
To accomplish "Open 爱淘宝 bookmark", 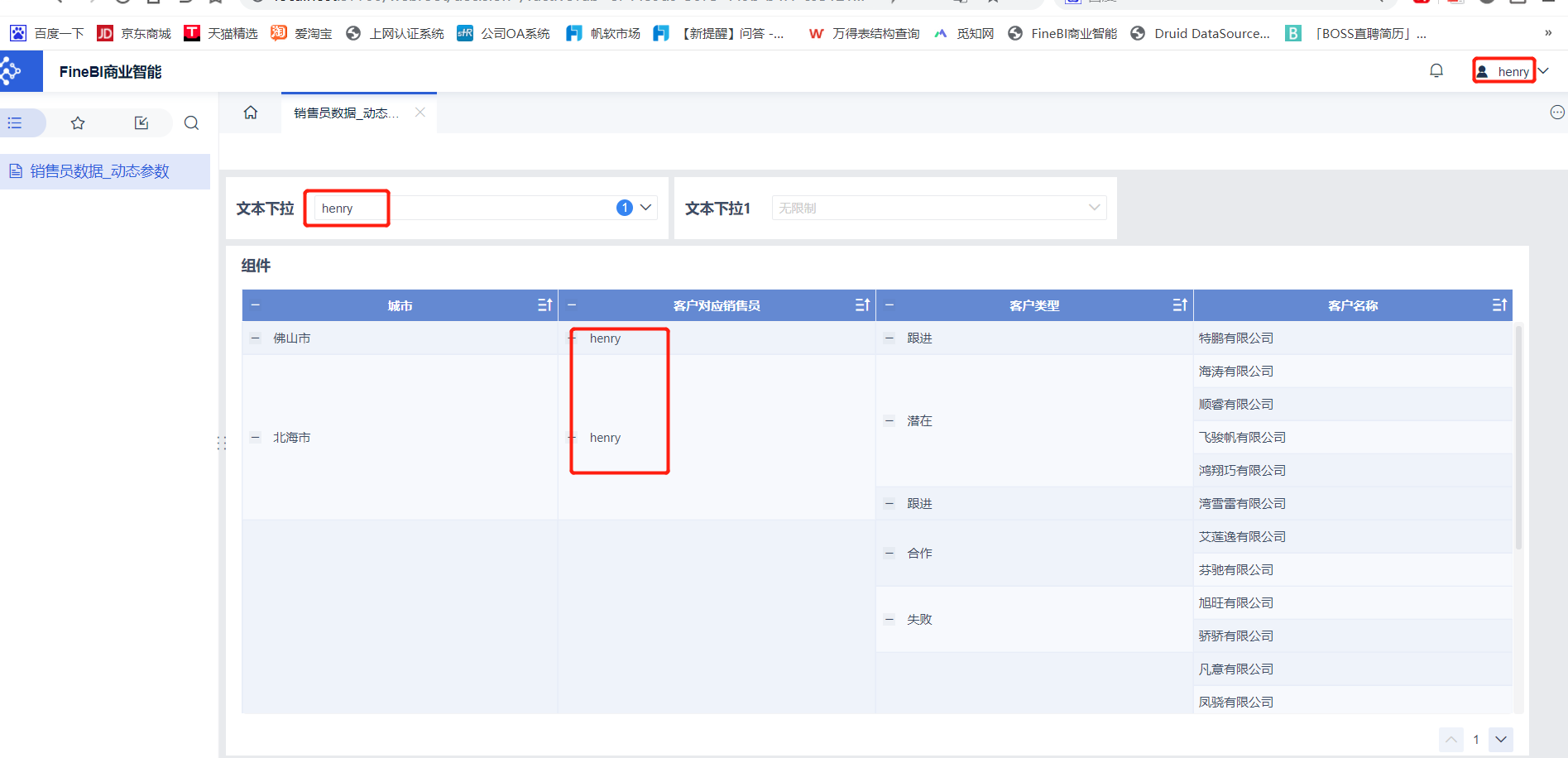I will point(302,33).
